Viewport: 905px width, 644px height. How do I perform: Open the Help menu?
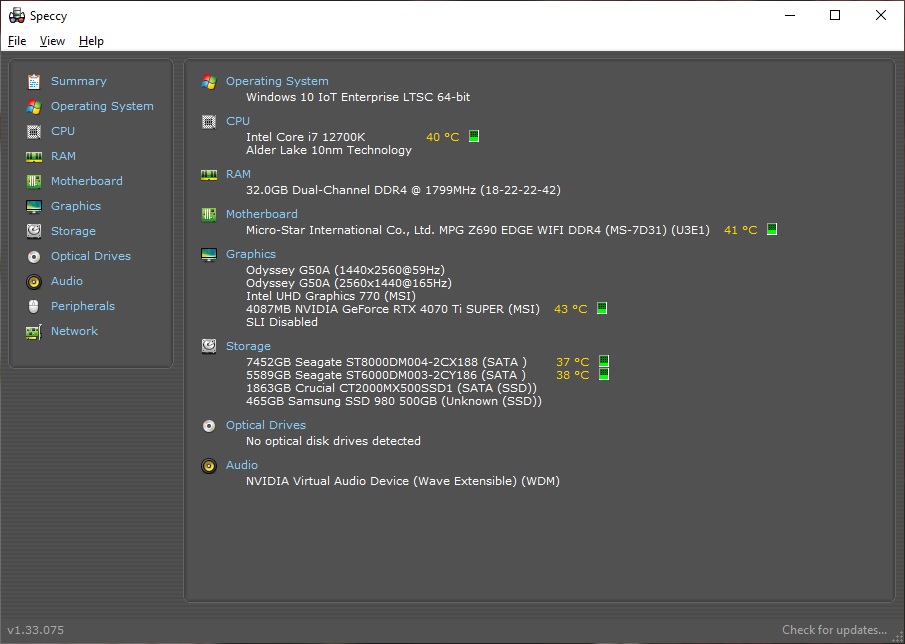click(x=91, y=41)
